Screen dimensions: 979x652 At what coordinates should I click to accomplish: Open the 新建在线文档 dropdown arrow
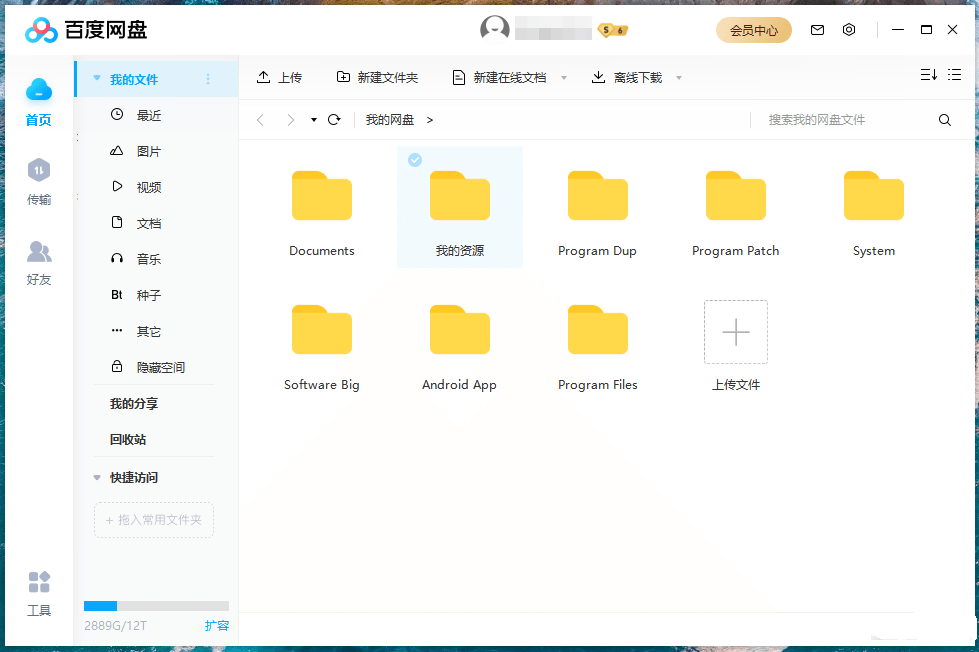pyautogui.click(x=563, y=76)
